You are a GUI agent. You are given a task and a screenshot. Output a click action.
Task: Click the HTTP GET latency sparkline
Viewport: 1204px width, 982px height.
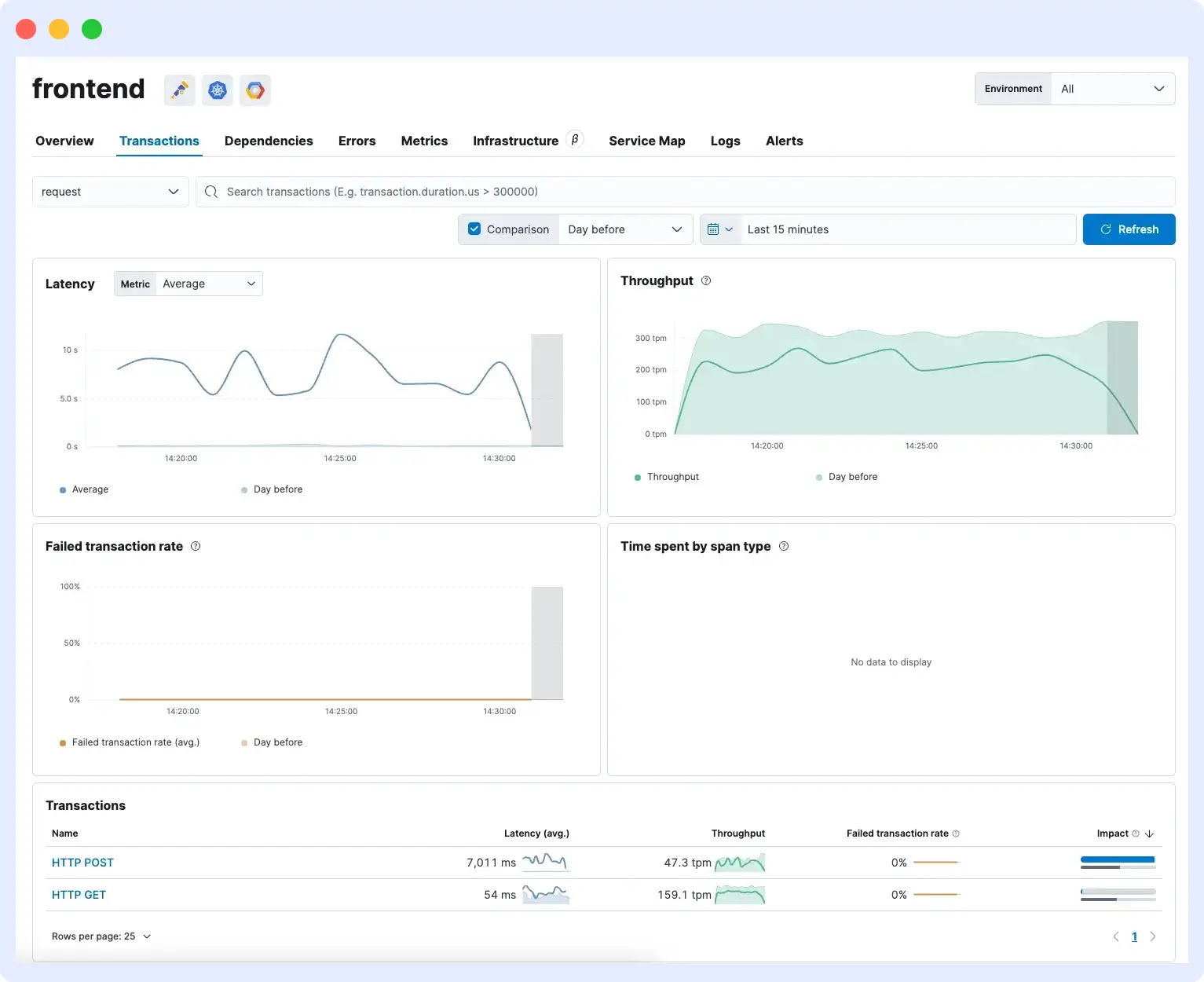coord(546,894)
